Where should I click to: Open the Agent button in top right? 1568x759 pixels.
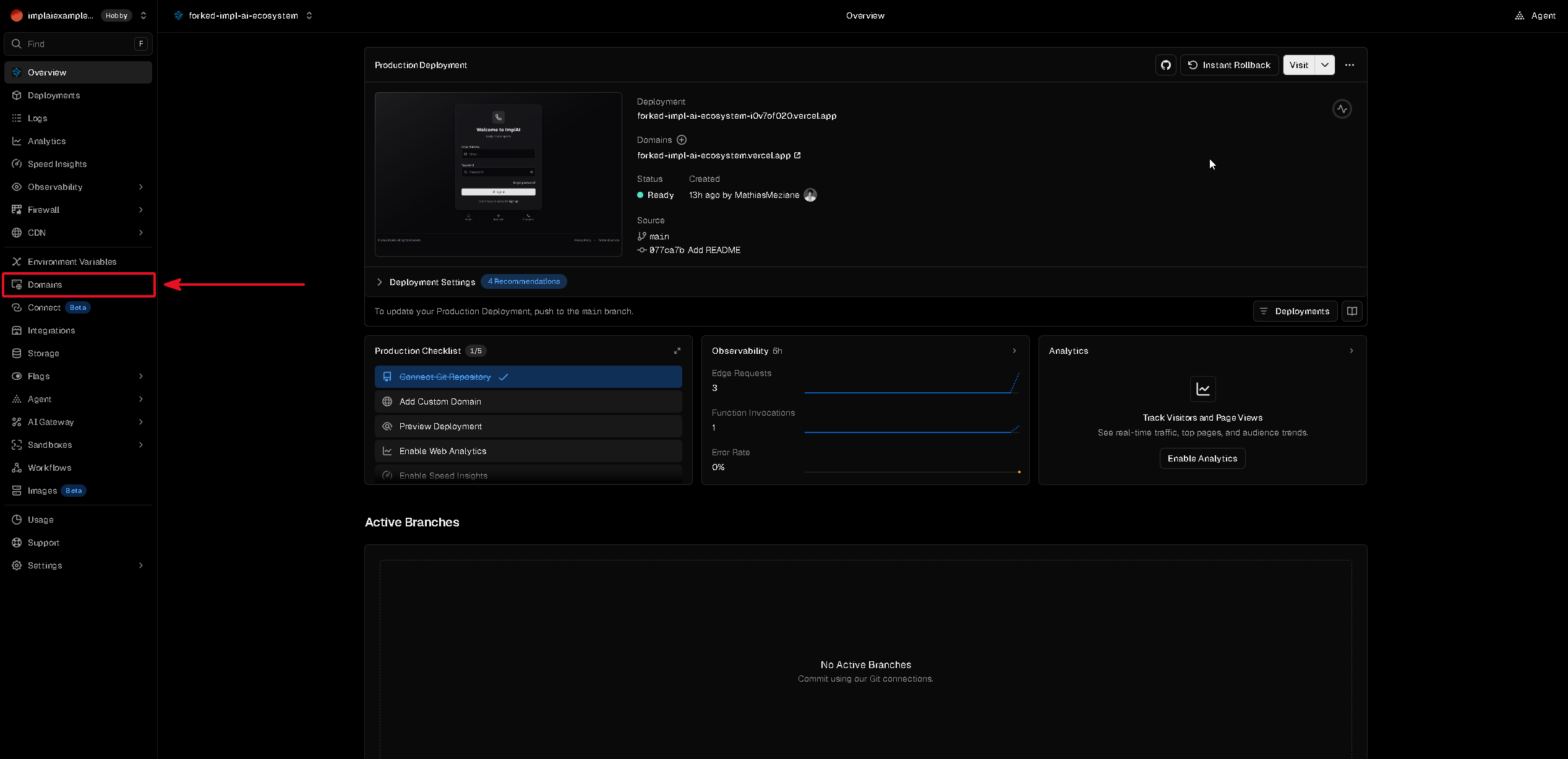tap(1535, 15)
